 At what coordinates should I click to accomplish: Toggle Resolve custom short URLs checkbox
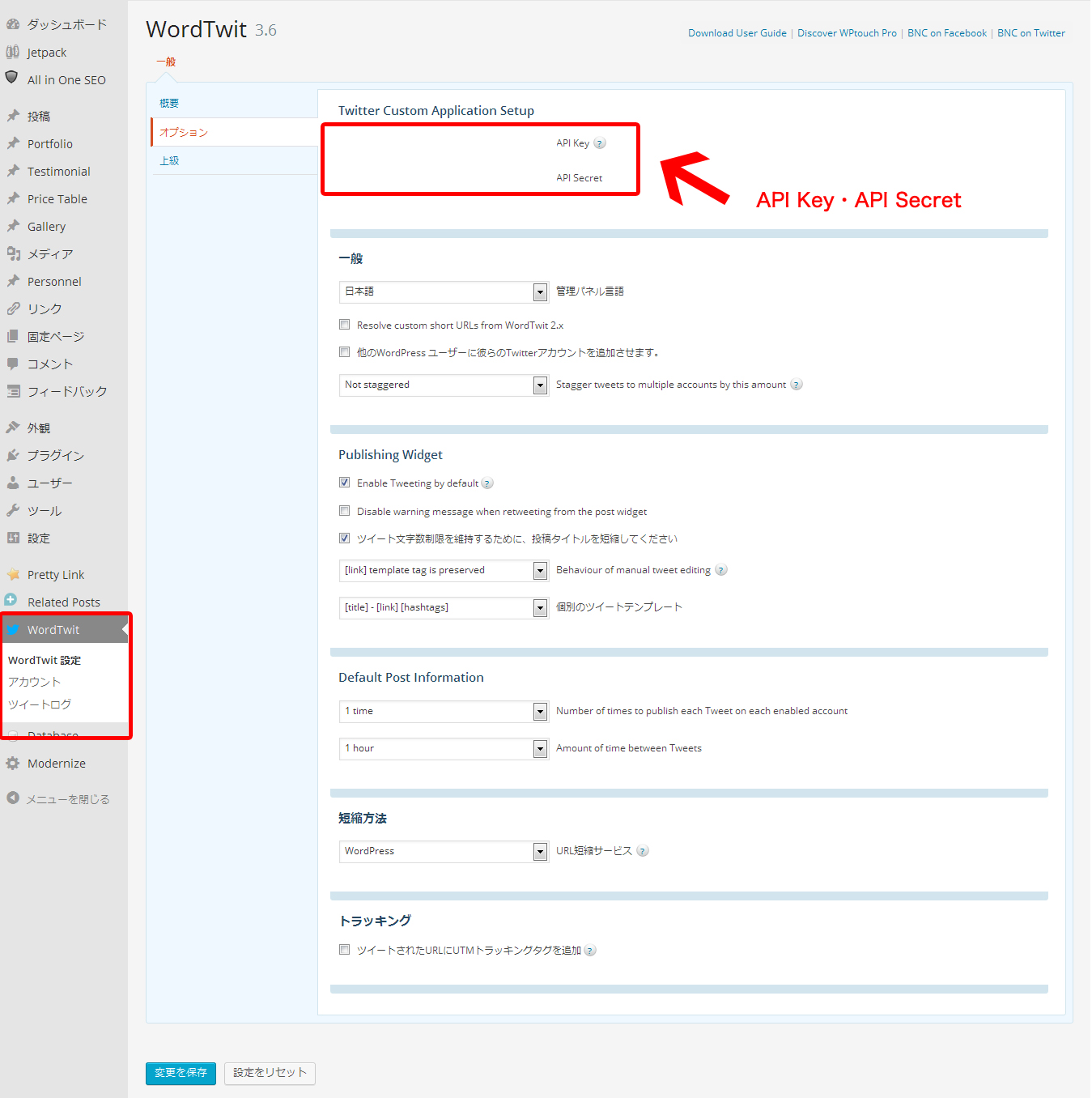click(344, 325)
